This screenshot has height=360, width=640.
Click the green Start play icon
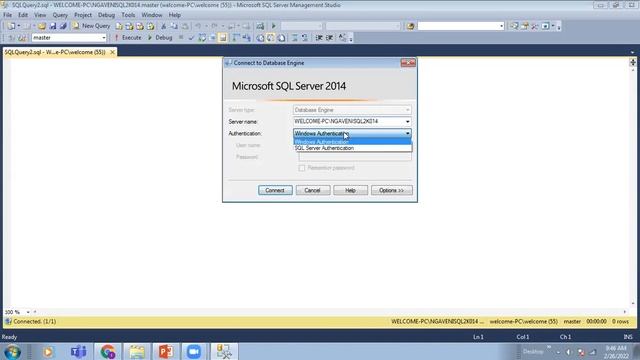pos(273,26)
